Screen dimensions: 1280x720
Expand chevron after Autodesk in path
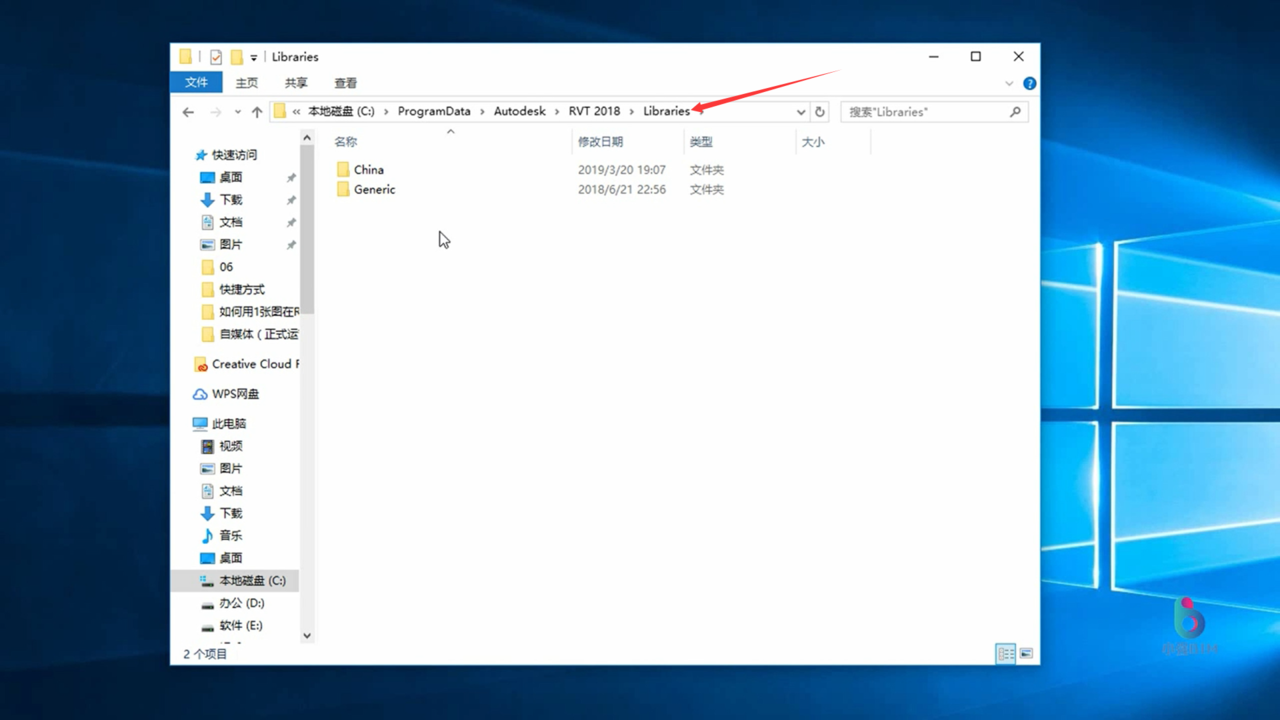(x=557, y=112)
